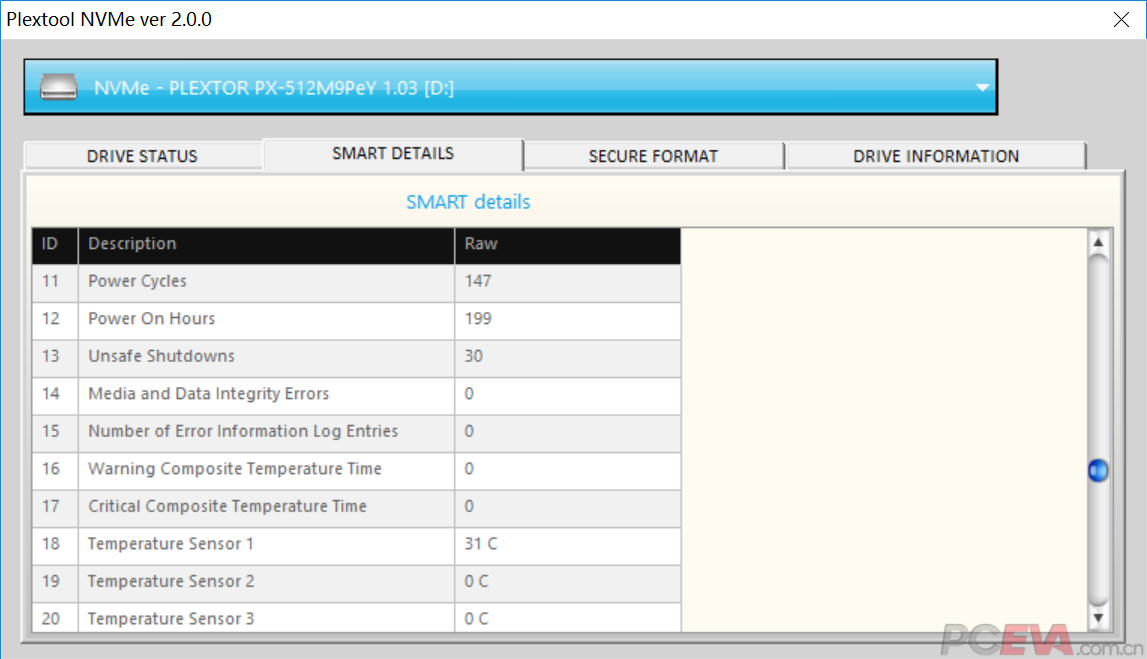Select the Power Cycles row

pos(356,282)
